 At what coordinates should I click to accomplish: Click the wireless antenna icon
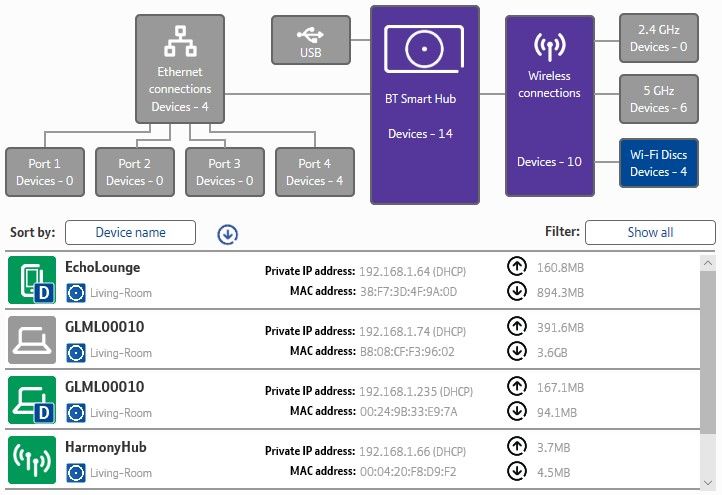548,47
